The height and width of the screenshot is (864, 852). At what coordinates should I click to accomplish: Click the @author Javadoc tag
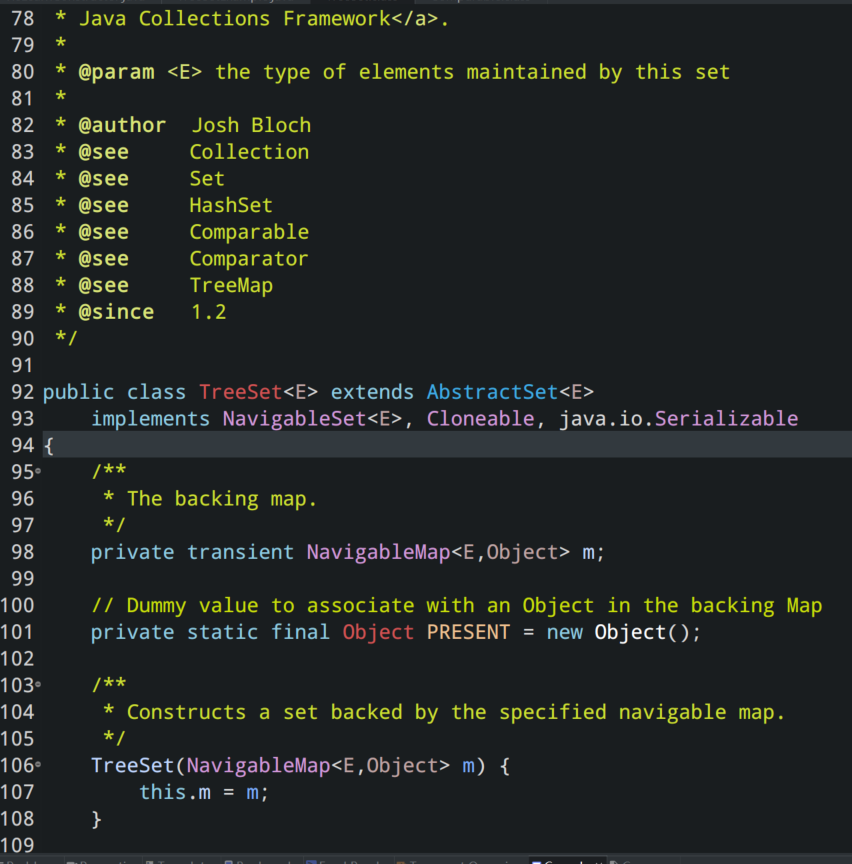tap(122, 126)
